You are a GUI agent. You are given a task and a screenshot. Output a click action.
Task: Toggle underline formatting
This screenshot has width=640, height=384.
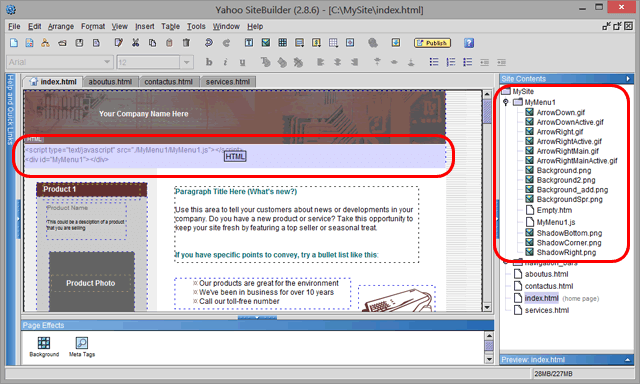(x=242, y=62)
